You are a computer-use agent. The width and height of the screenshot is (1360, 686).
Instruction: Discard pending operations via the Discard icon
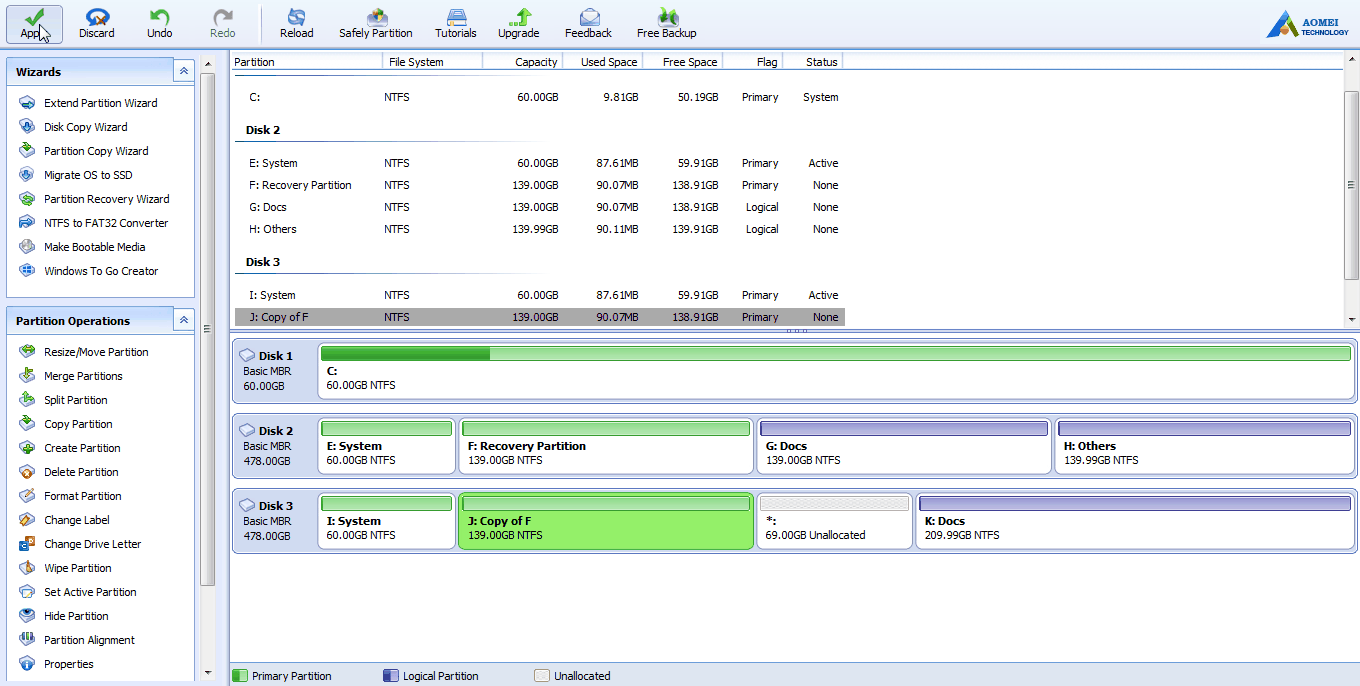(97, 22)
